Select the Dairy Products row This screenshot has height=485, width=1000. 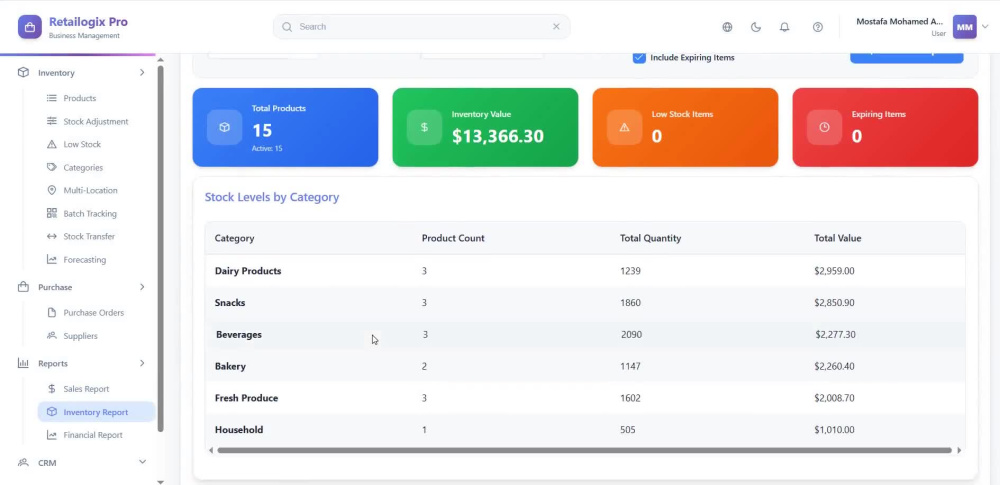coord(585,271)
